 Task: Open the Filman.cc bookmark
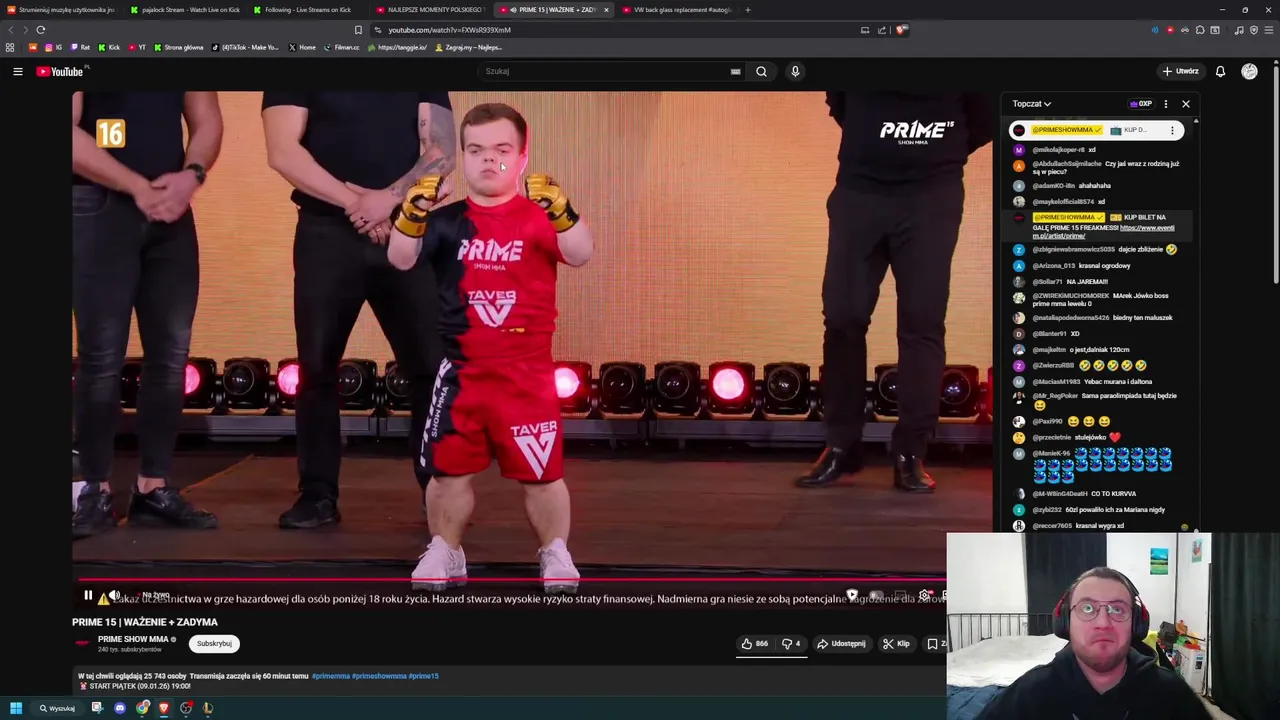[x=342, y=47]
